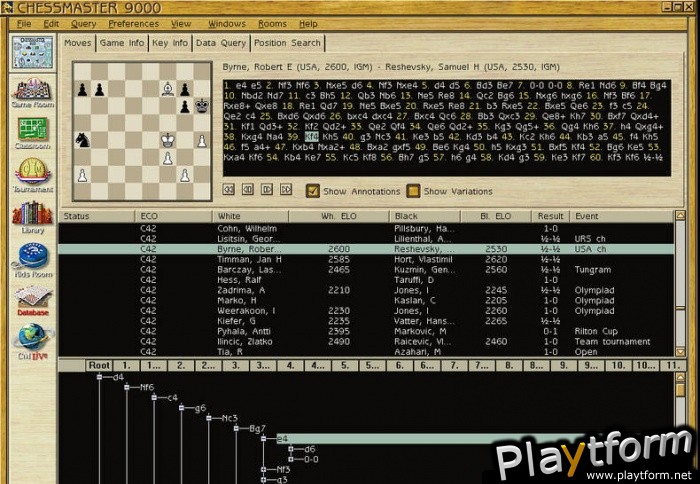Click the black knight on the chessboard
Viewport: 700px width, 484px height.
[x=82, y=140]
